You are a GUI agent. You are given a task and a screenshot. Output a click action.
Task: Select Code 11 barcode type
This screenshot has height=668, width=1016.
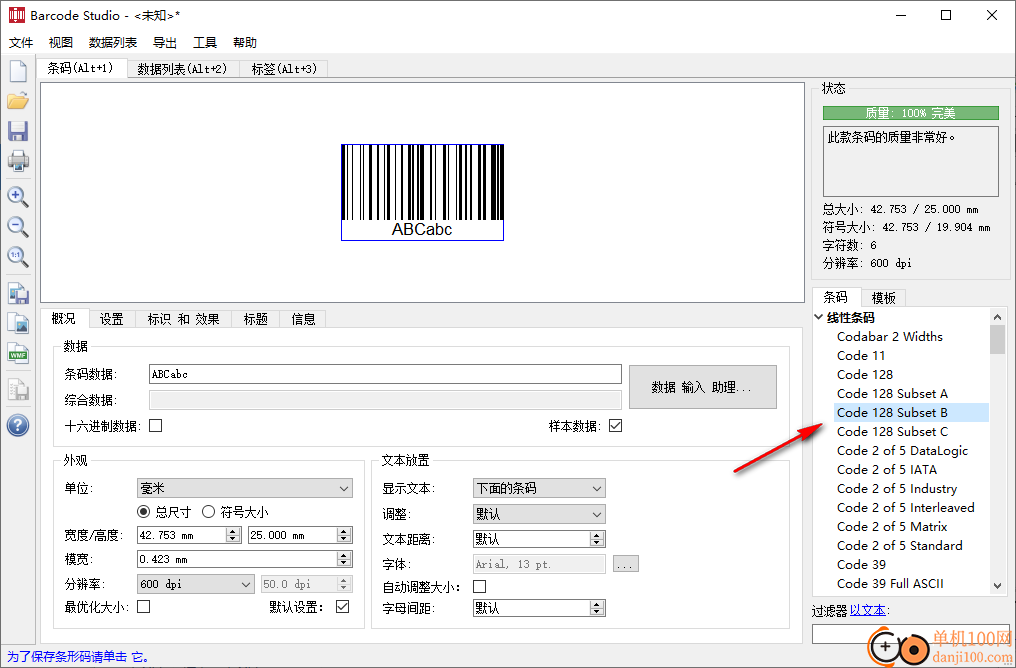(860, 355)
